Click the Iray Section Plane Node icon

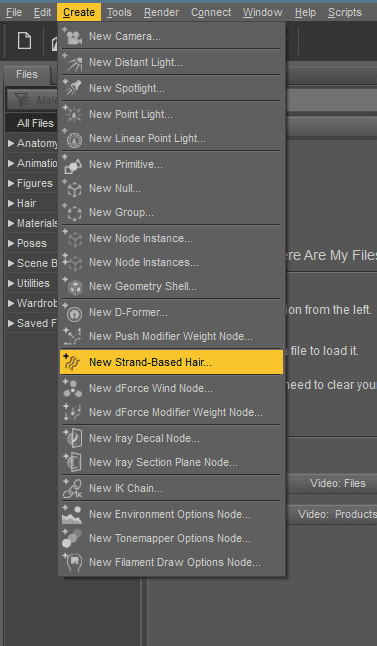(x=73, y=462)
